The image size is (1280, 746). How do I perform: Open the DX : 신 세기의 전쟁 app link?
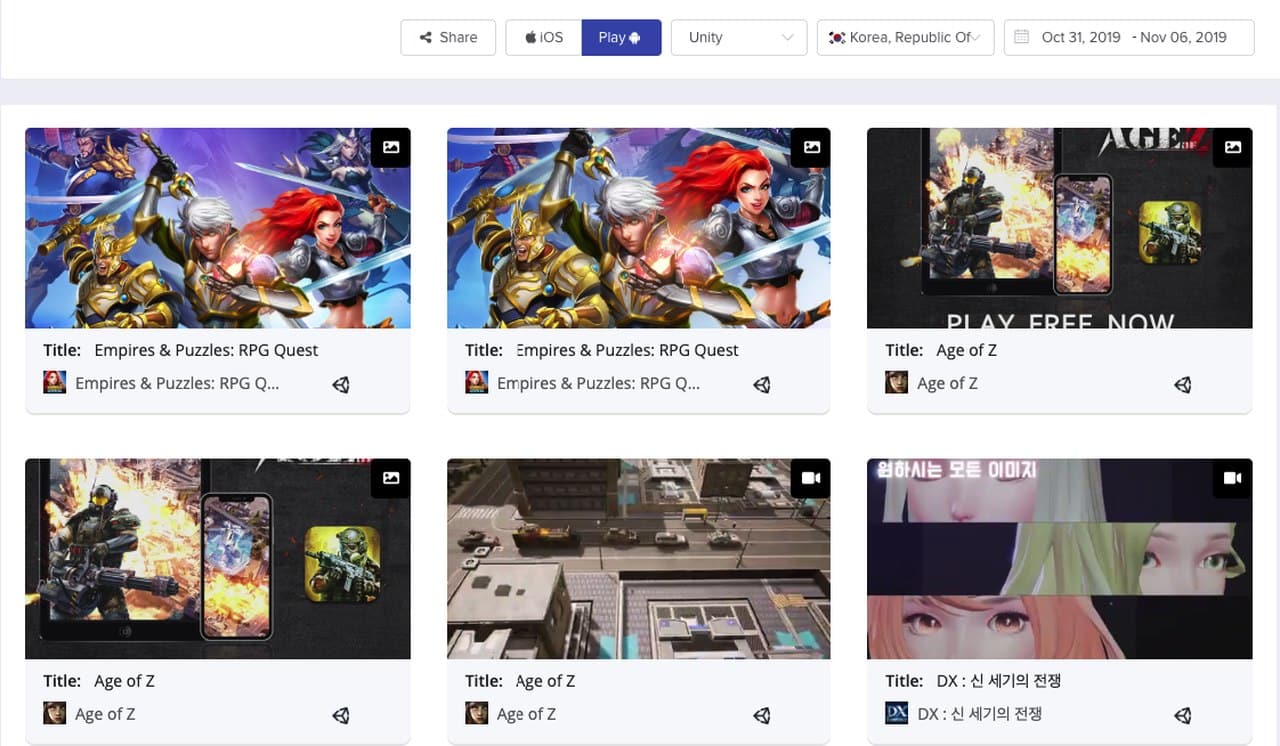[980, 714]
